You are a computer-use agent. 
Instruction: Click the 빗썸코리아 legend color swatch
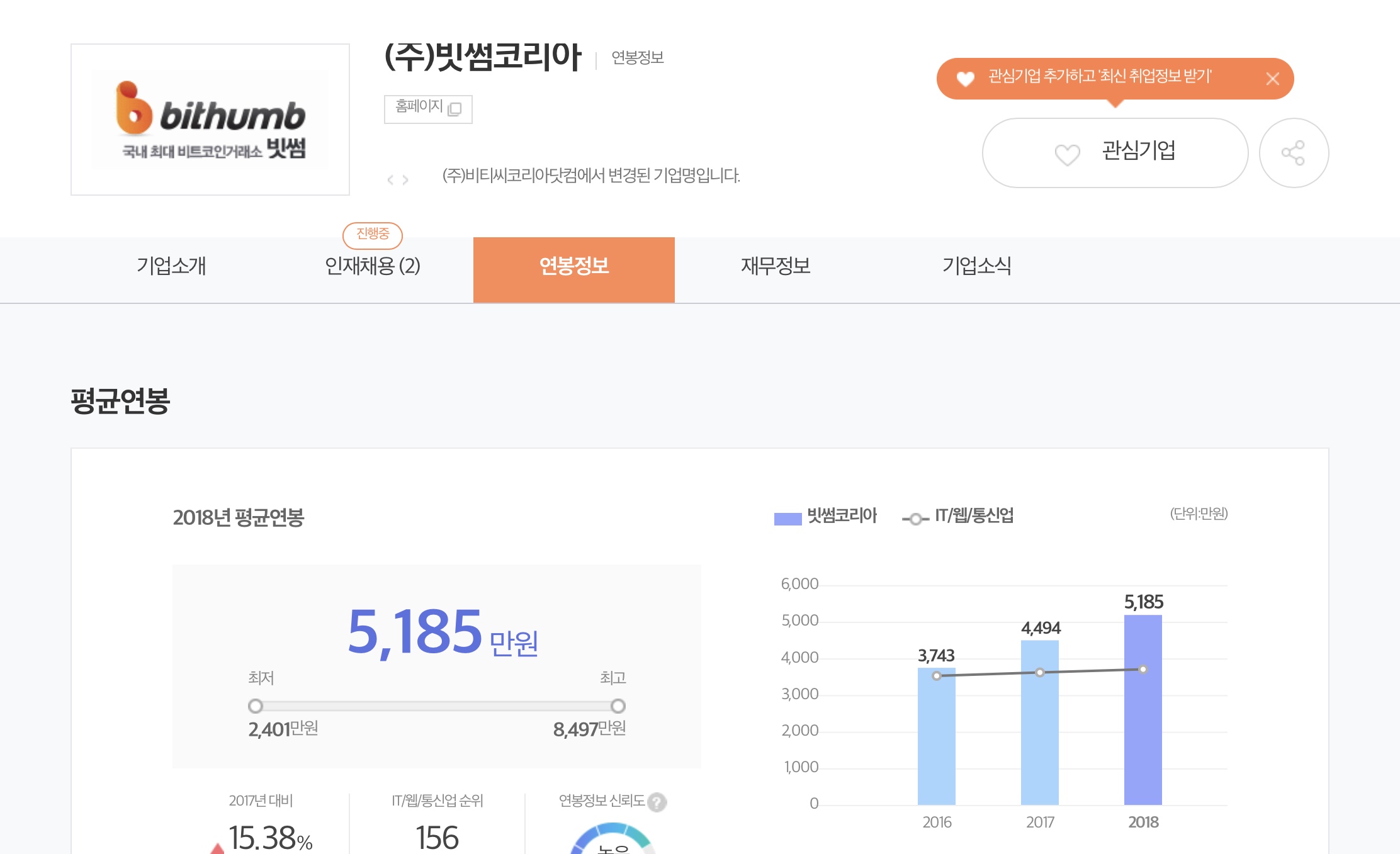coord(787,519)
